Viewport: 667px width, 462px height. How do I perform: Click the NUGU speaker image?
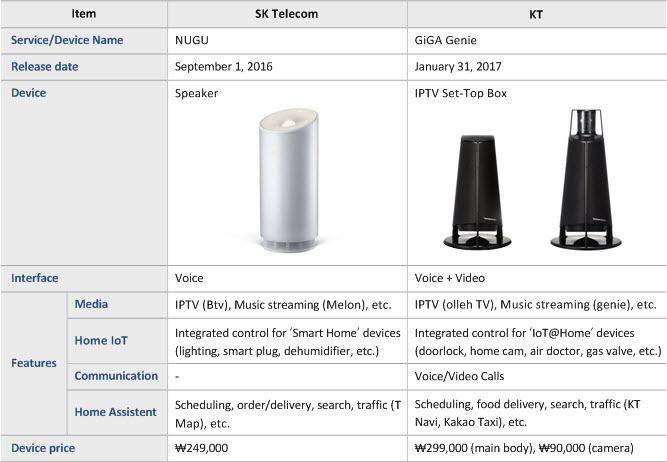tap(288, 180)
